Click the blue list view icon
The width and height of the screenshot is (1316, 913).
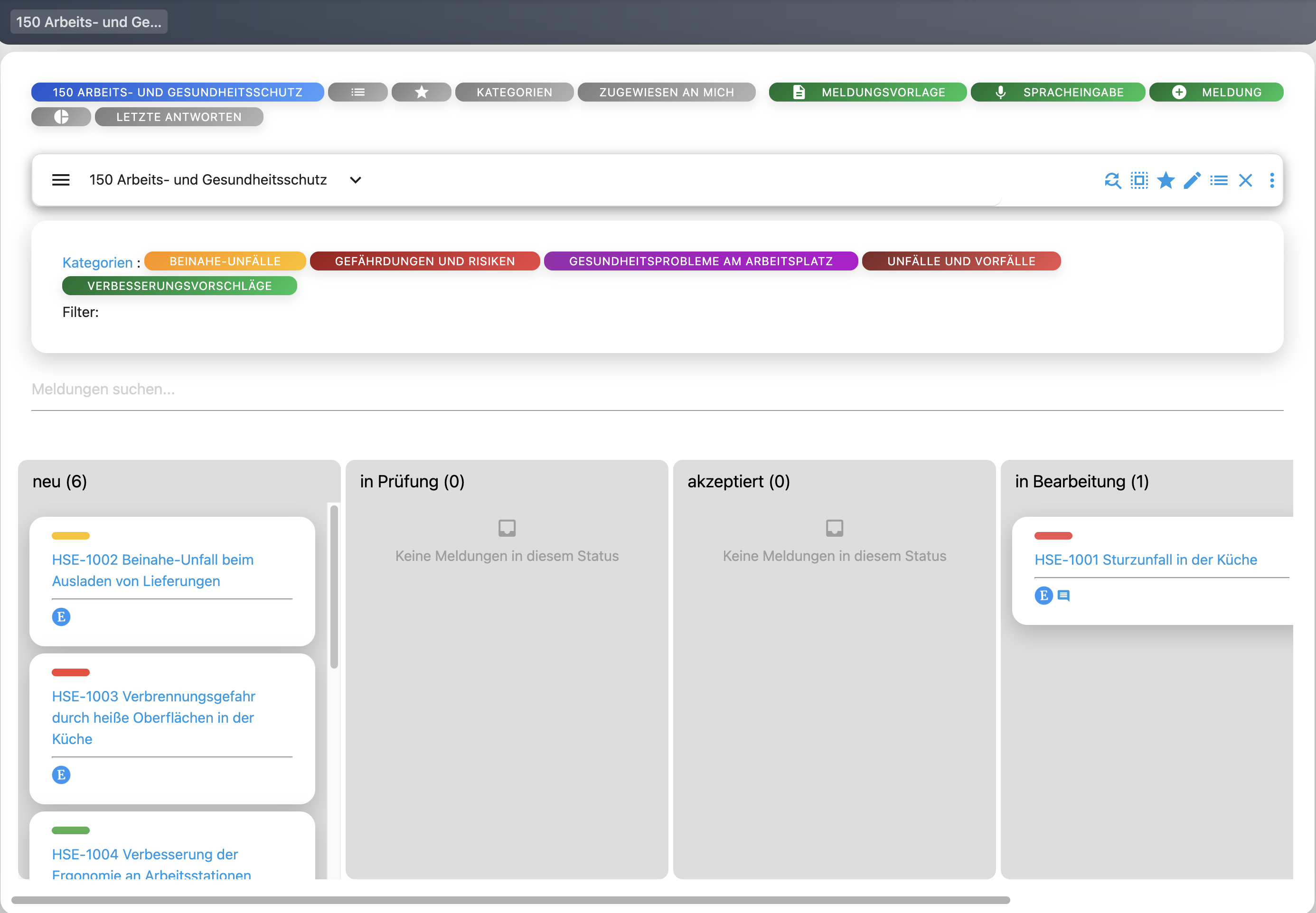point(1218,181)
